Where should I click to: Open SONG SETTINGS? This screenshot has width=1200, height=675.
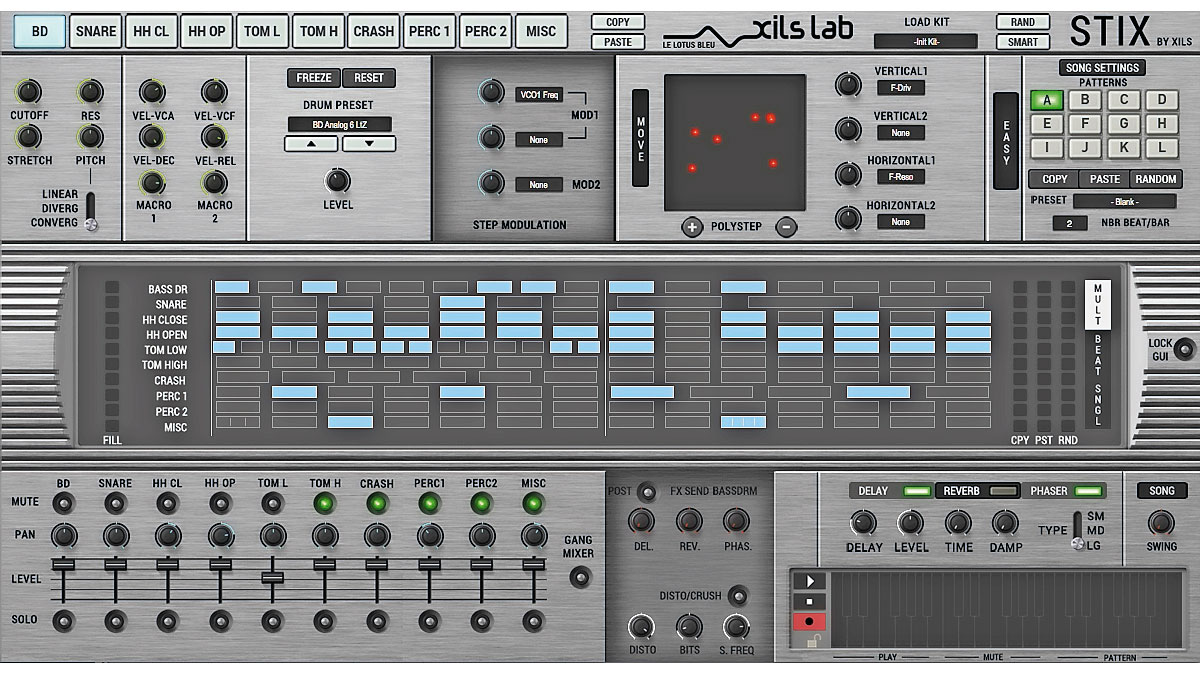click(x=1102, y=68)
